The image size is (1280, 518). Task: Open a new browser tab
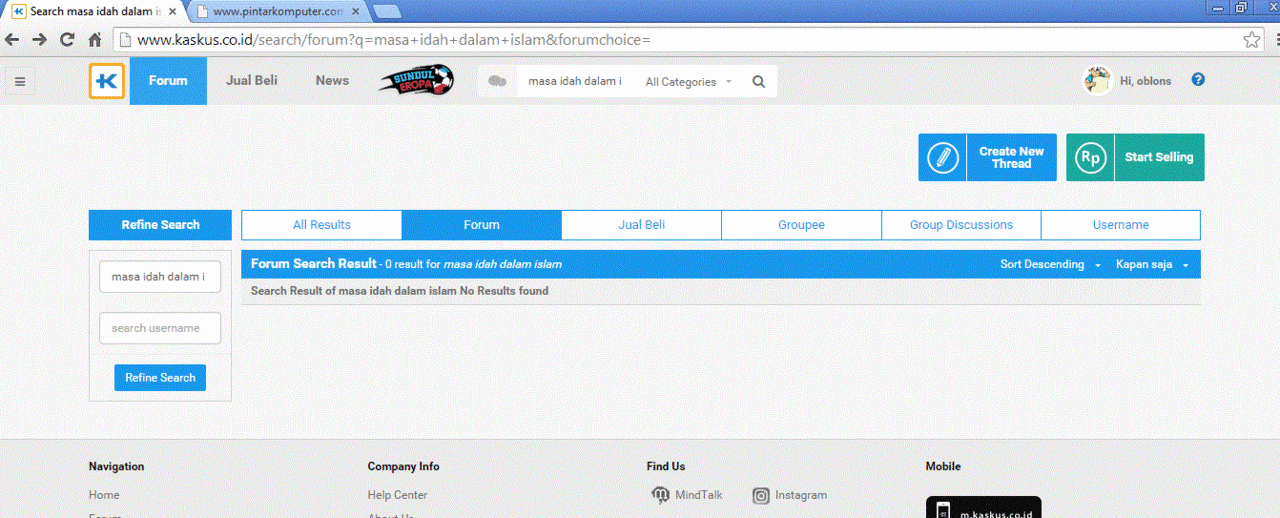coord(386,12)
